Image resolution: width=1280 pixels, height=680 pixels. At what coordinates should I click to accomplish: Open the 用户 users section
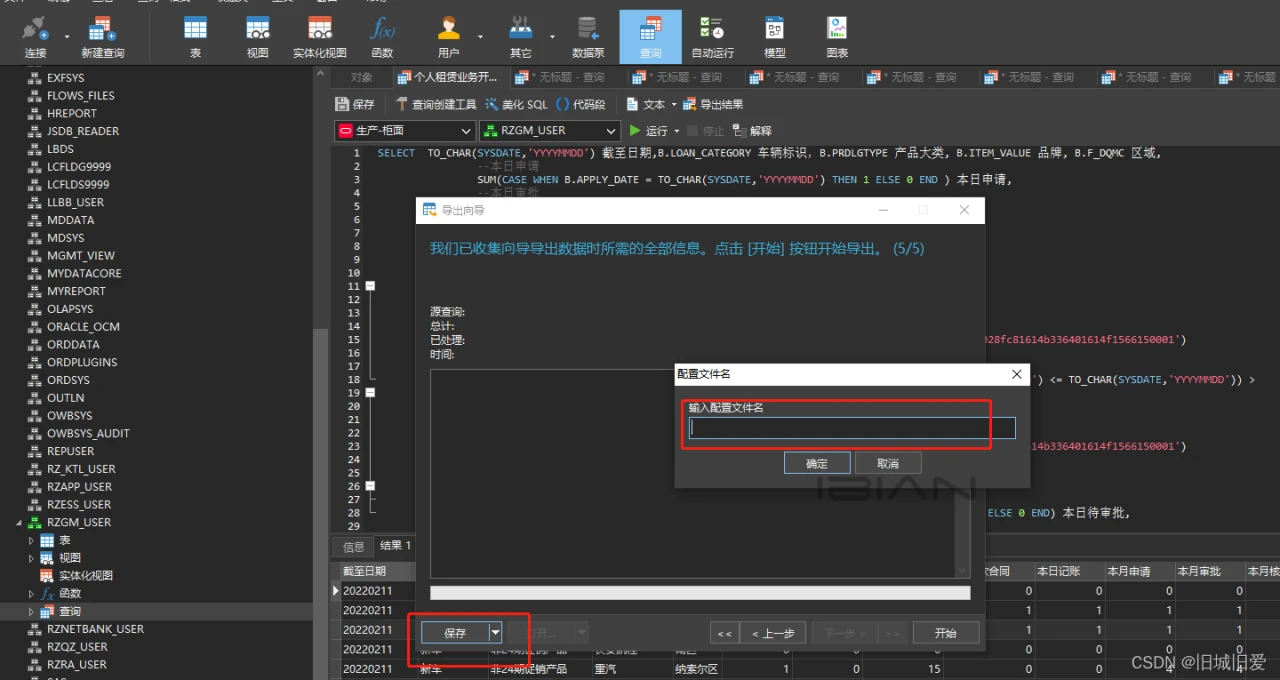click(448, 37)
